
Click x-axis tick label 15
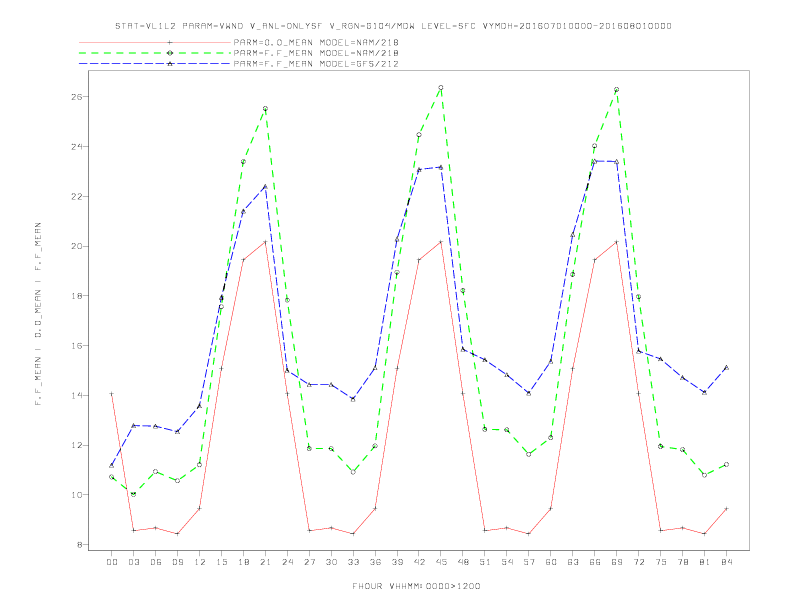tap(221, 562)
